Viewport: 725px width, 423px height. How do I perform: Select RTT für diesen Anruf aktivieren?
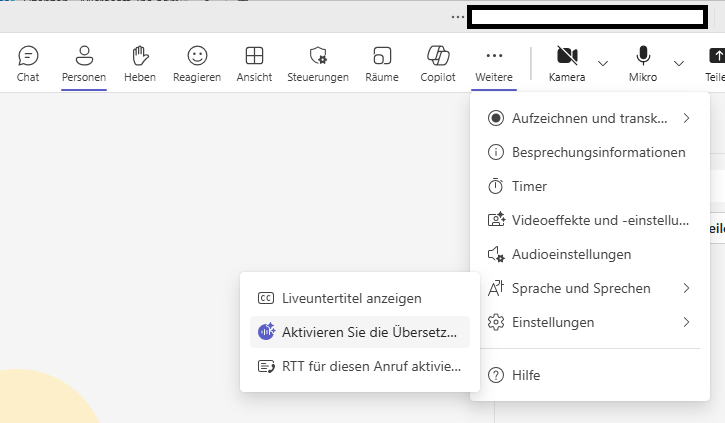pyautogui.click(x=360, y=366)
